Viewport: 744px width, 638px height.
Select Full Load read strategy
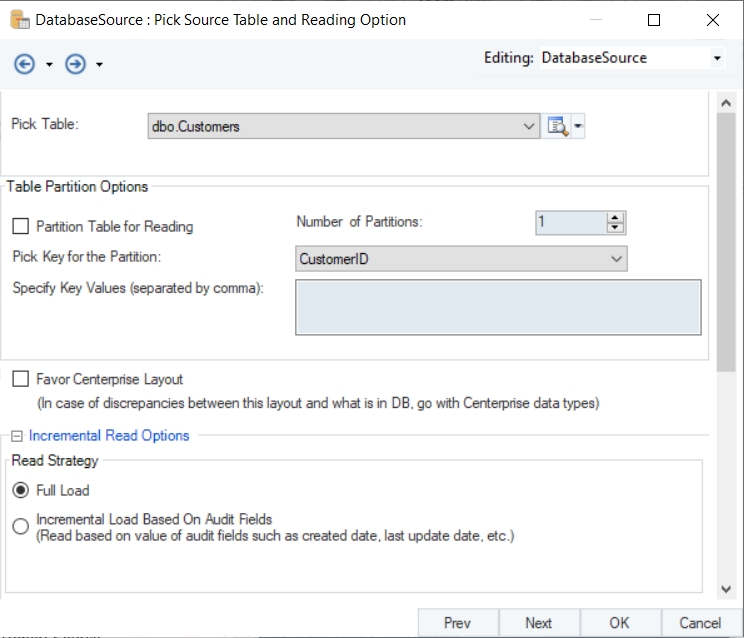click(21, 491)
